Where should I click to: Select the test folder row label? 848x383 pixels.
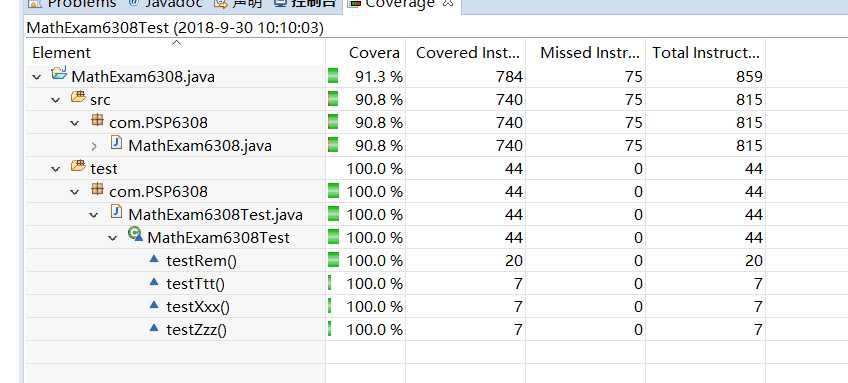(104, 169)
